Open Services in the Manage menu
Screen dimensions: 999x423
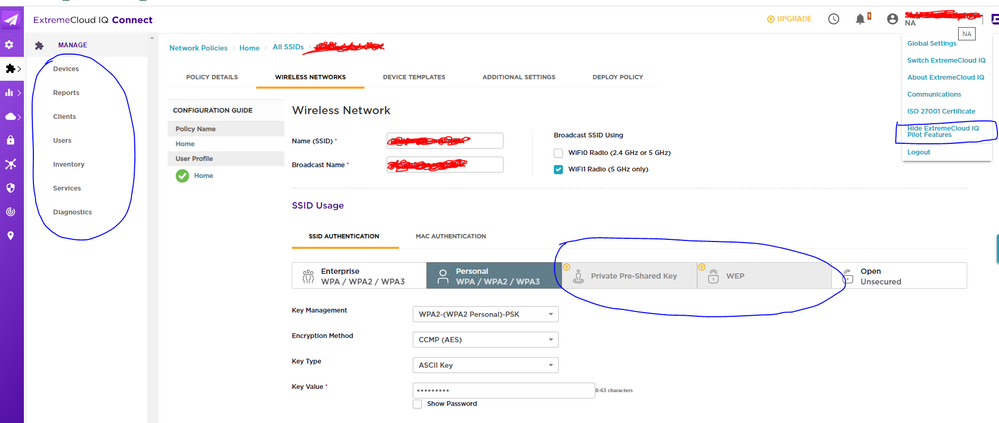[67, 189]
